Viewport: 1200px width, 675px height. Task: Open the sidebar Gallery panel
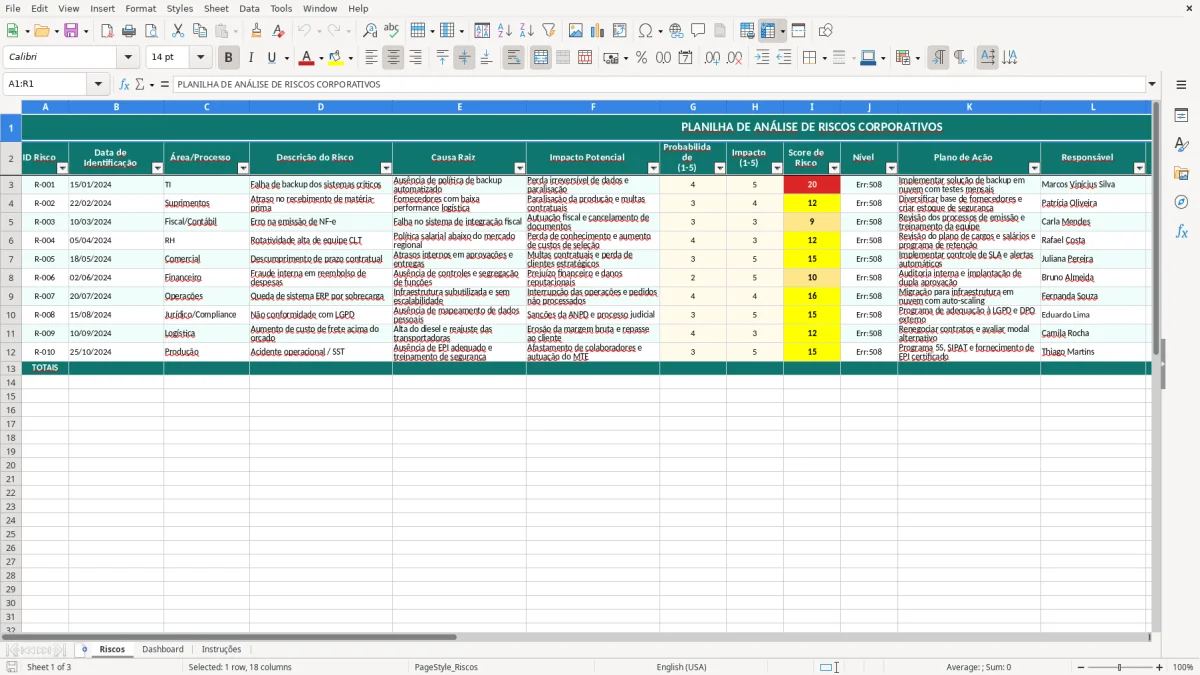pos(1181,173)
